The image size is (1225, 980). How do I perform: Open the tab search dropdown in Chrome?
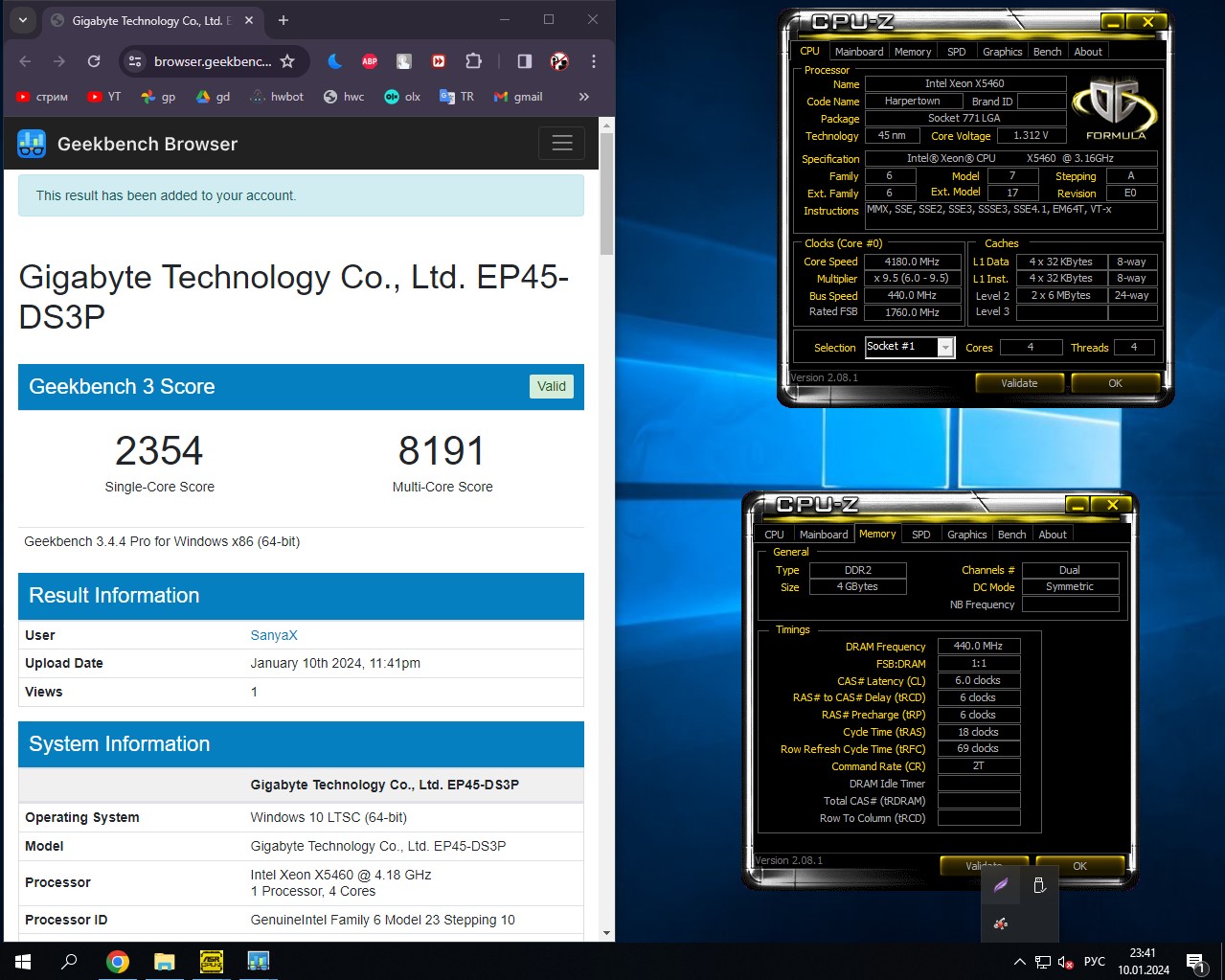pos(22,20)
